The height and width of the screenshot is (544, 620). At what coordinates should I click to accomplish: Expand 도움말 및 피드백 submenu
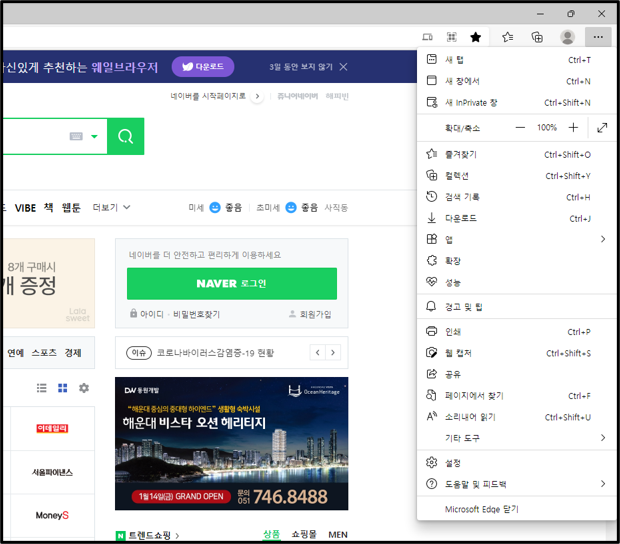click(516, 484)
